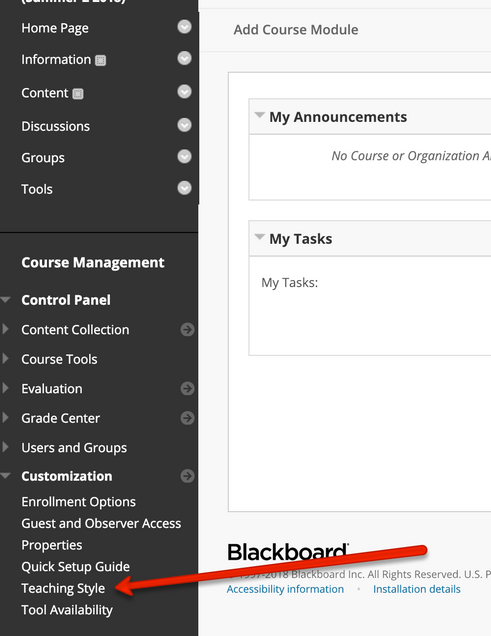Open Tool Availability settings
491x636 pixels.
point(67,610)
